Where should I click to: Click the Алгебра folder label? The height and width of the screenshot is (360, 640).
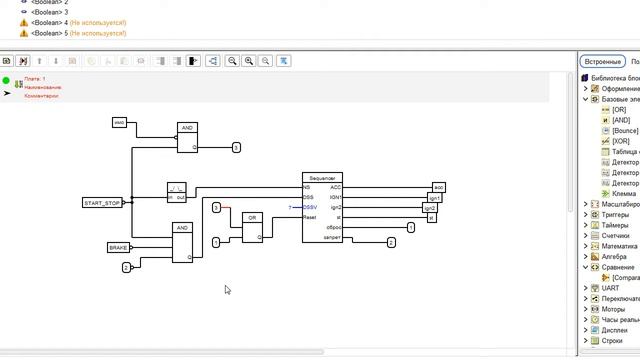[614, 257]
